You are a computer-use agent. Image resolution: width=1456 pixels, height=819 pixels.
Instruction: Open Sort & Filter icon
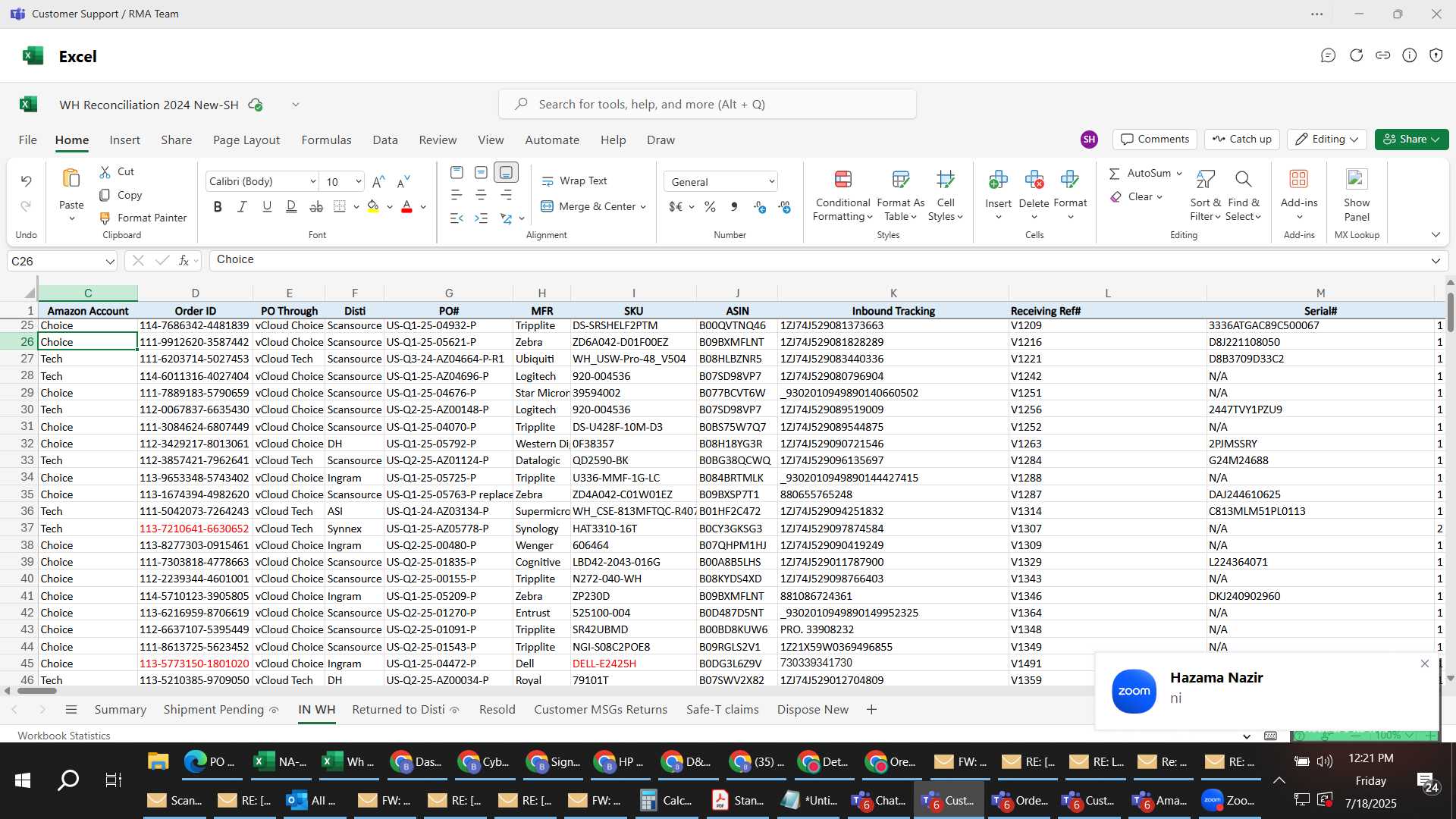click(1205, 179)
